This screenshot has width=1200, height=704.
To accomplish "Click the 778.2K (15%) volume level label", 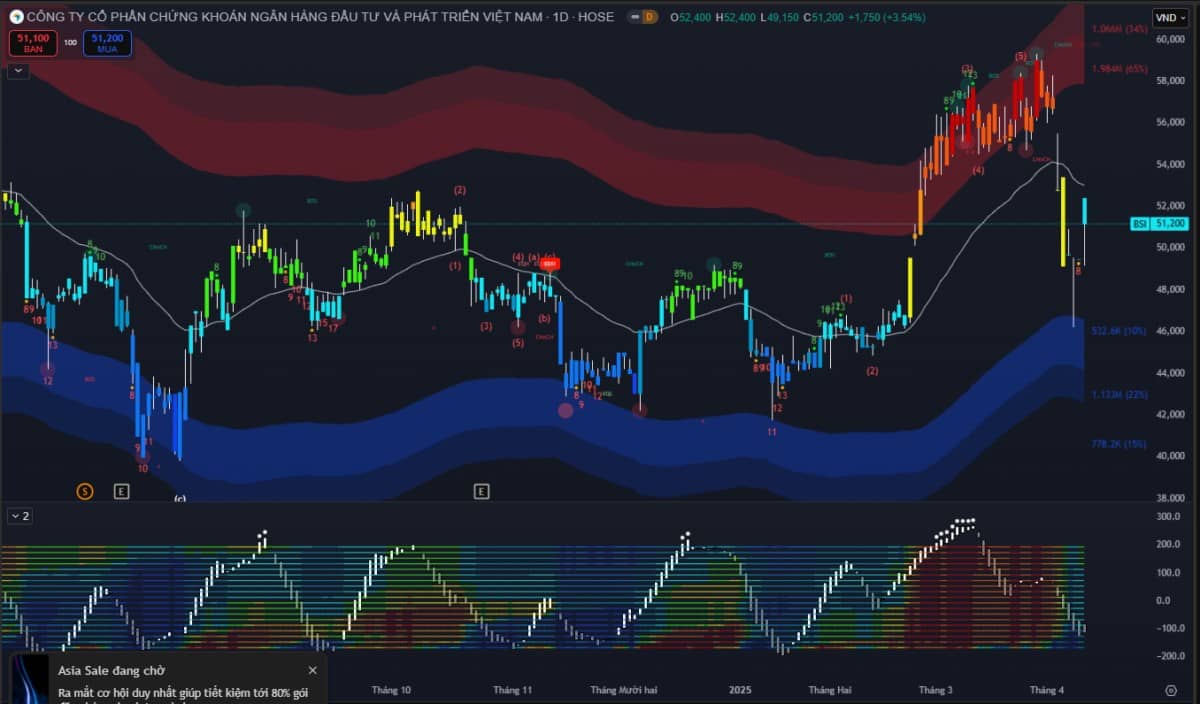I will 1119,443.
